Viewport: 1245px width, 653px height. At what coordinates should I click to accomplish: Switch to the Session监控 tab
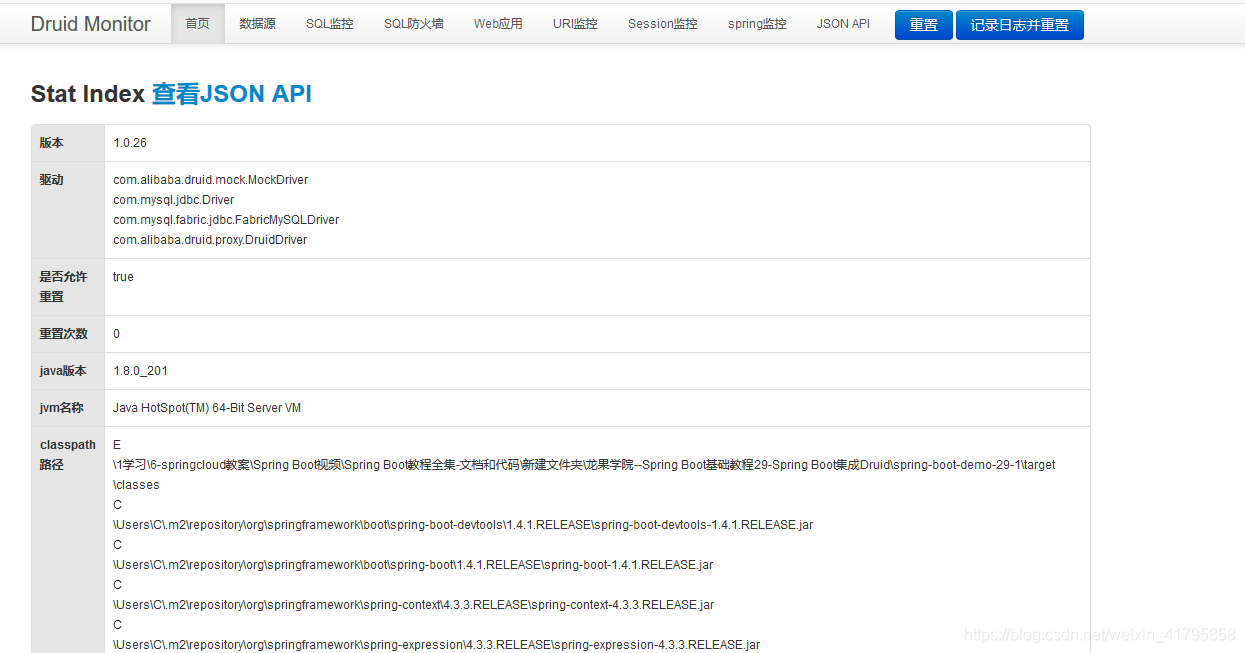pos(663,24)
